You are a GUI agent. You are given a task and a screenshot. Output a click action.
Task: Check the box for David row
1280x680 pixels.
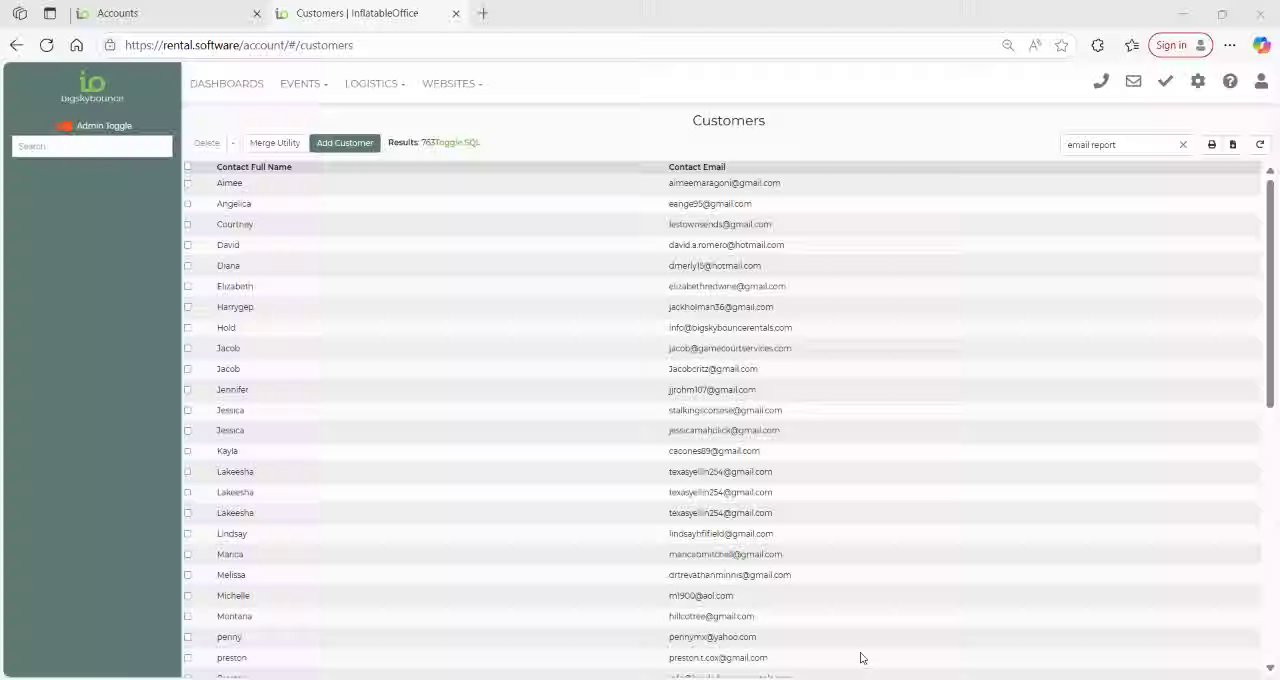(187, 245)
